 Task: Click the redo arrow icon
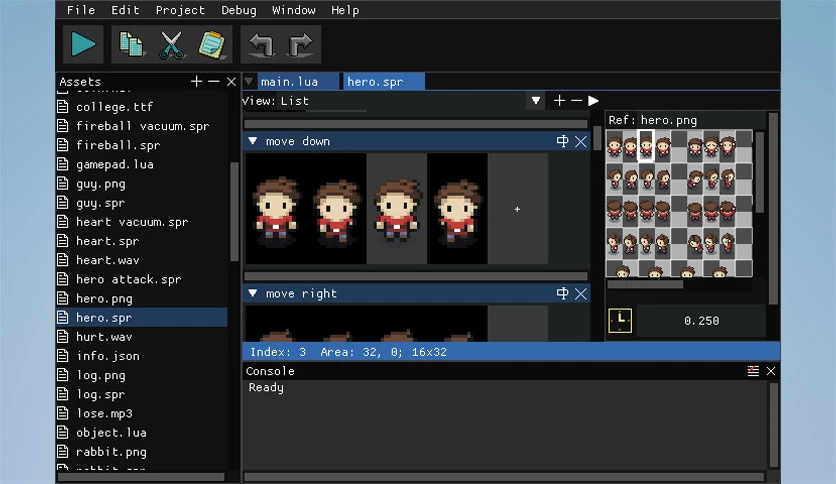click(301, 44)
